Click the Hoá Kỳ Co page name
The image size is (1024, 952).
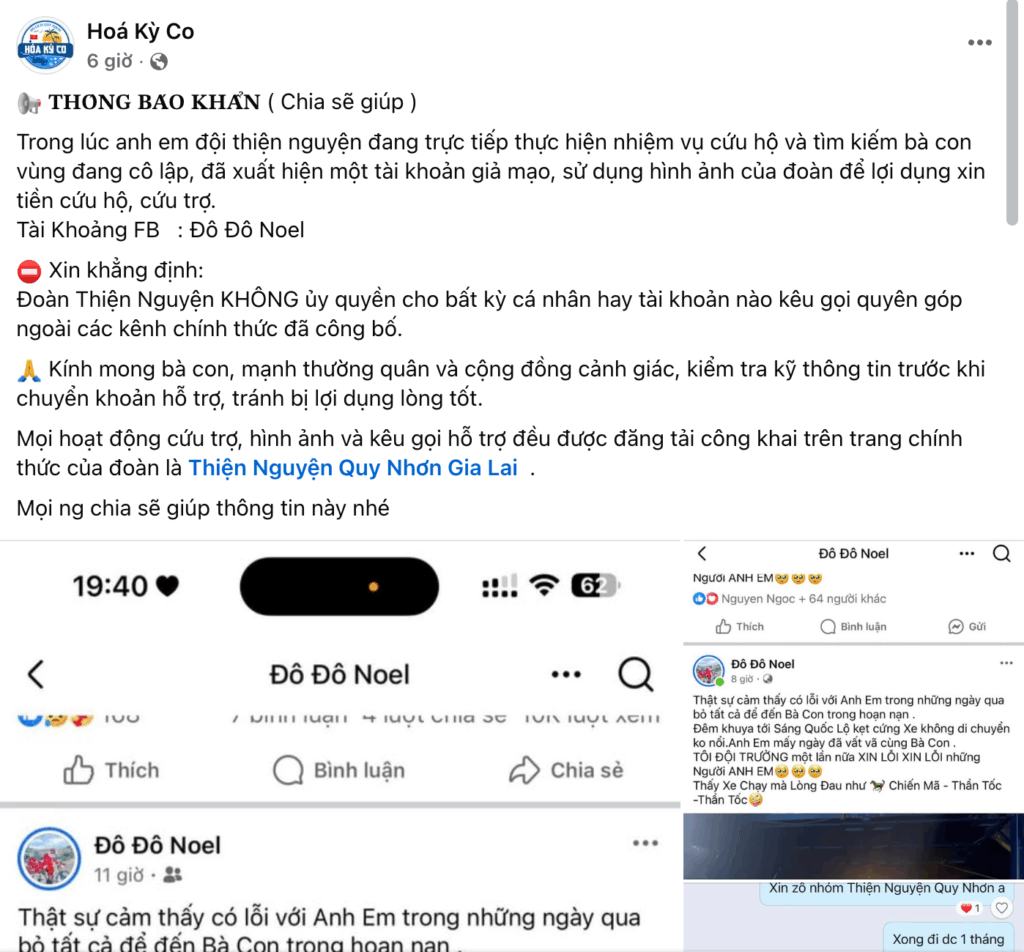coord(140,31)
